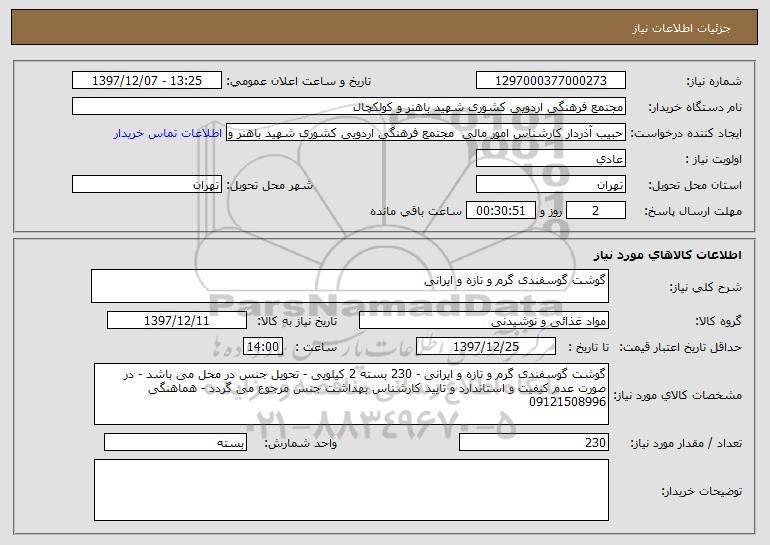Click the گروه کالا label
Viewport: 770px width, 545px height.
tap(718, 322)
